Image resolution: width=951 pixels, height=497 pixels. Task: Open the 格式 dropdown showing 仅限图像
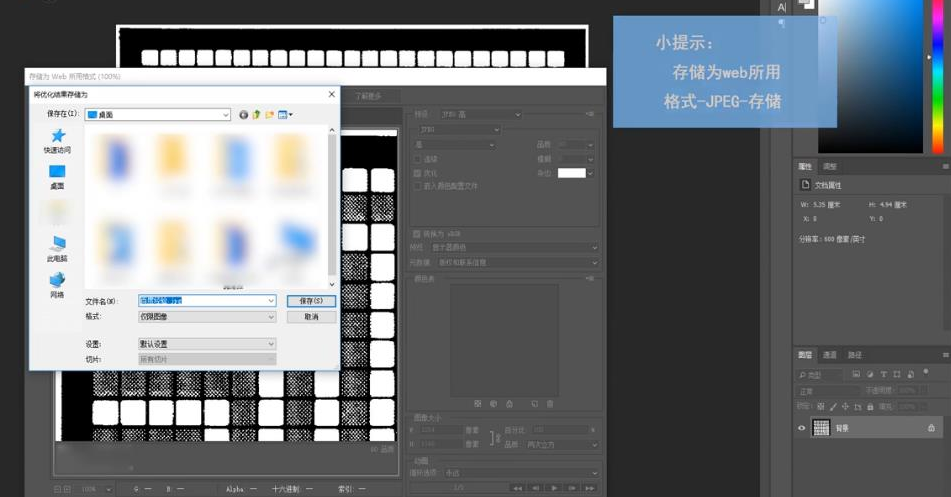pyautogui.click(x=207, y=317)
